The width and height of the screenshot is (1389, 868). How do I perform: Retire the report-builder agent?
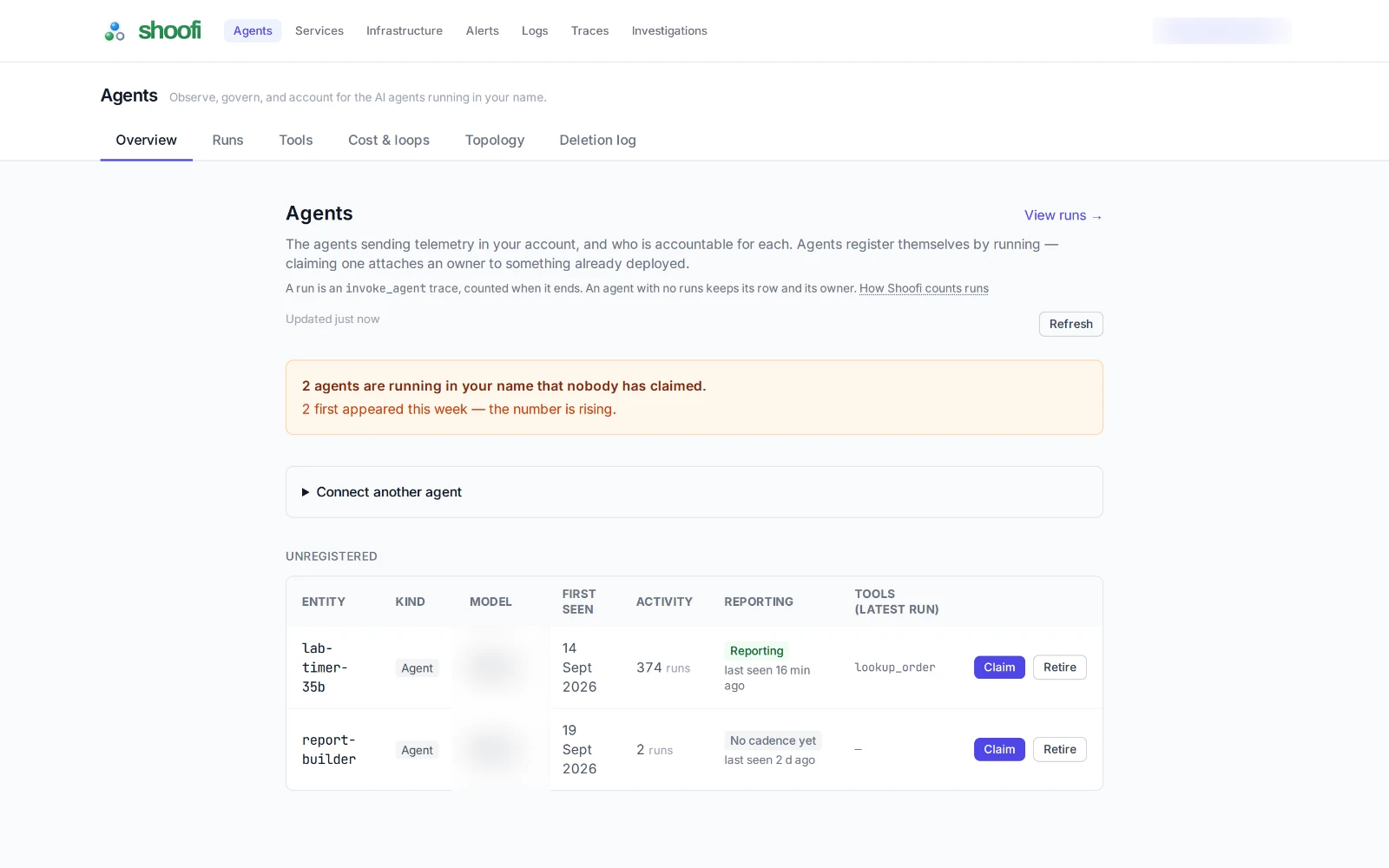click(1060, 749)
